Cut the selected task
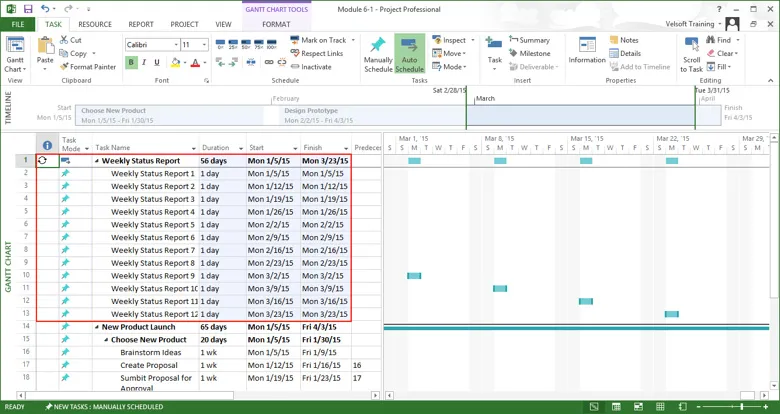This screenshot has width=780, height=414. pos(71,40)
